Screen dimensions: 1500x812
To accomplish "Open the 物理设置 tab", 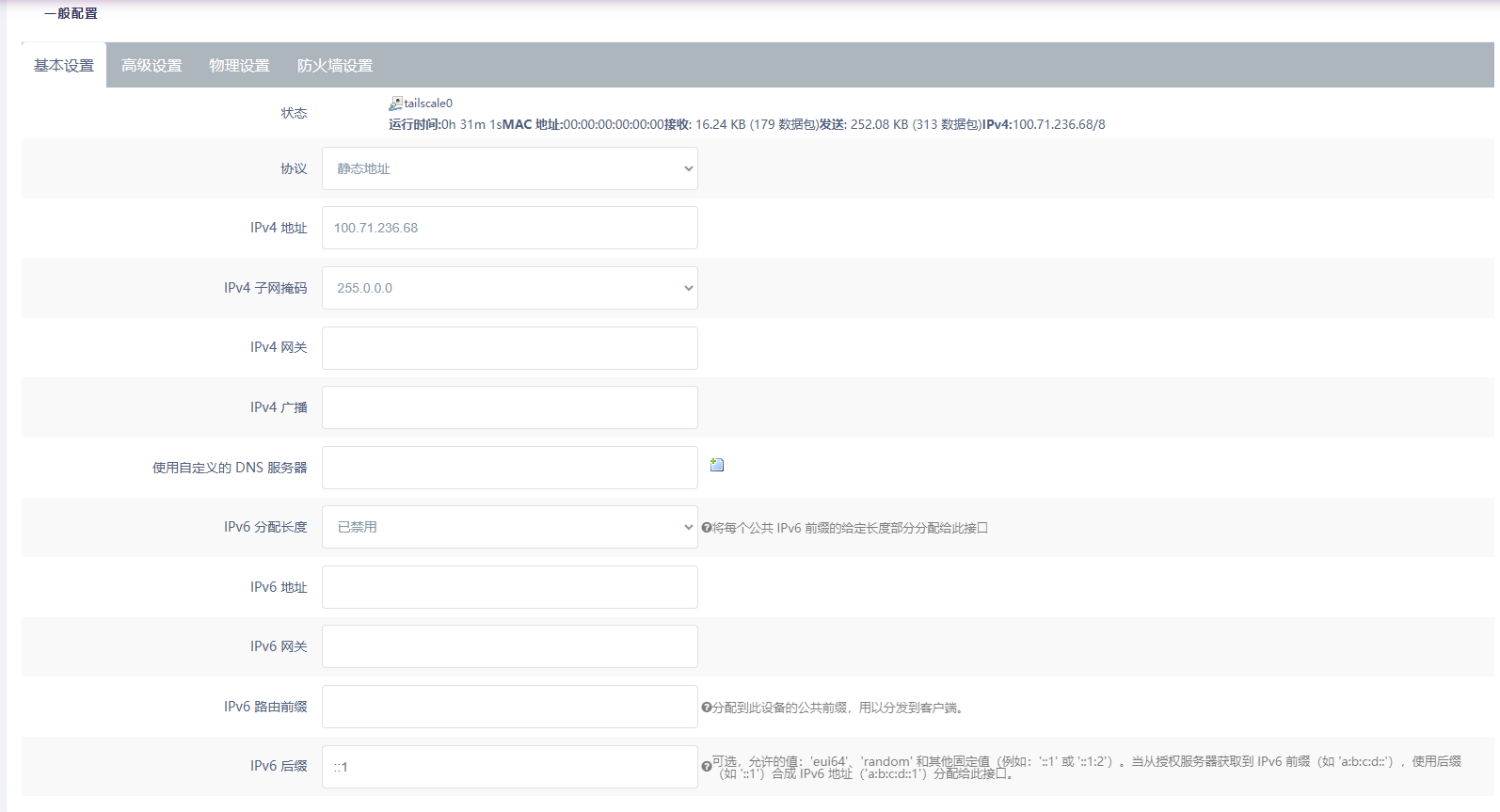I will 239,66.
